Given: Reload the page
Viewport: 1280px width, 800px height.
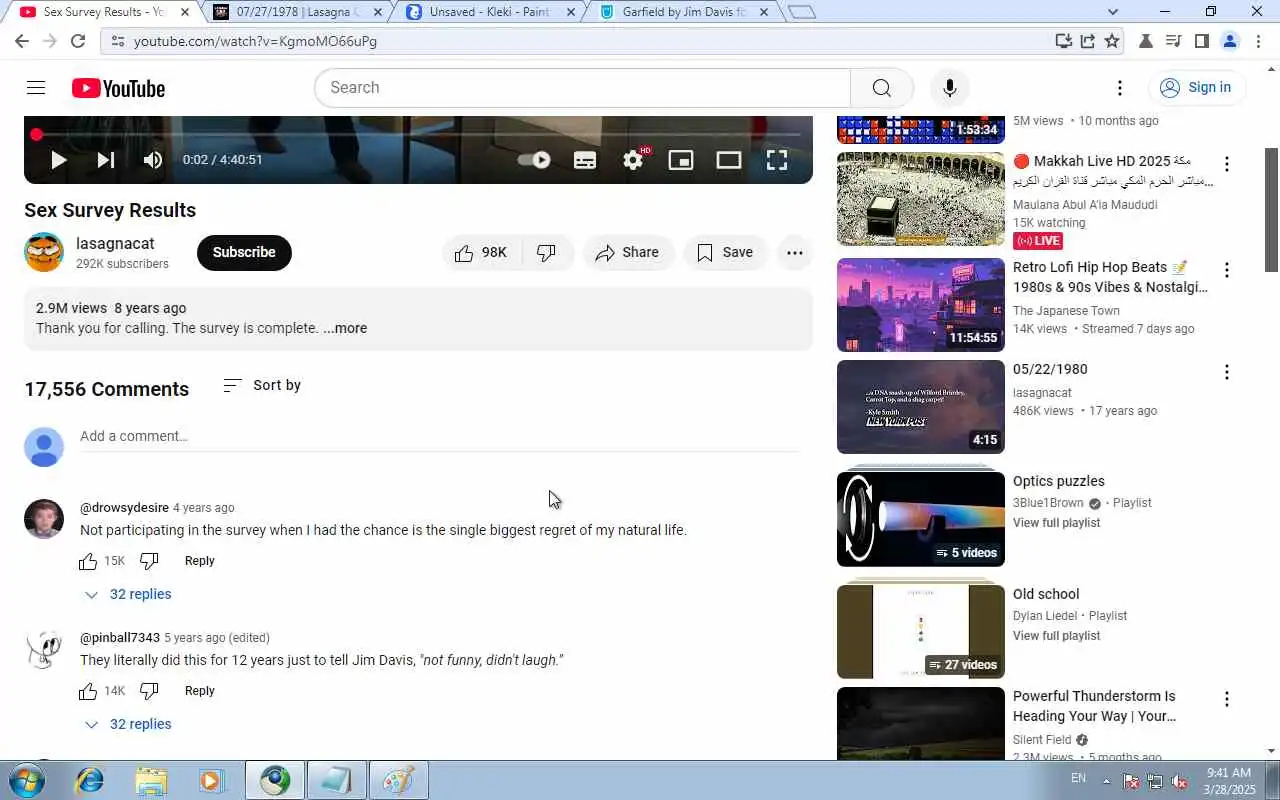Looking at the screenshot, I should (x=78, y=41).
